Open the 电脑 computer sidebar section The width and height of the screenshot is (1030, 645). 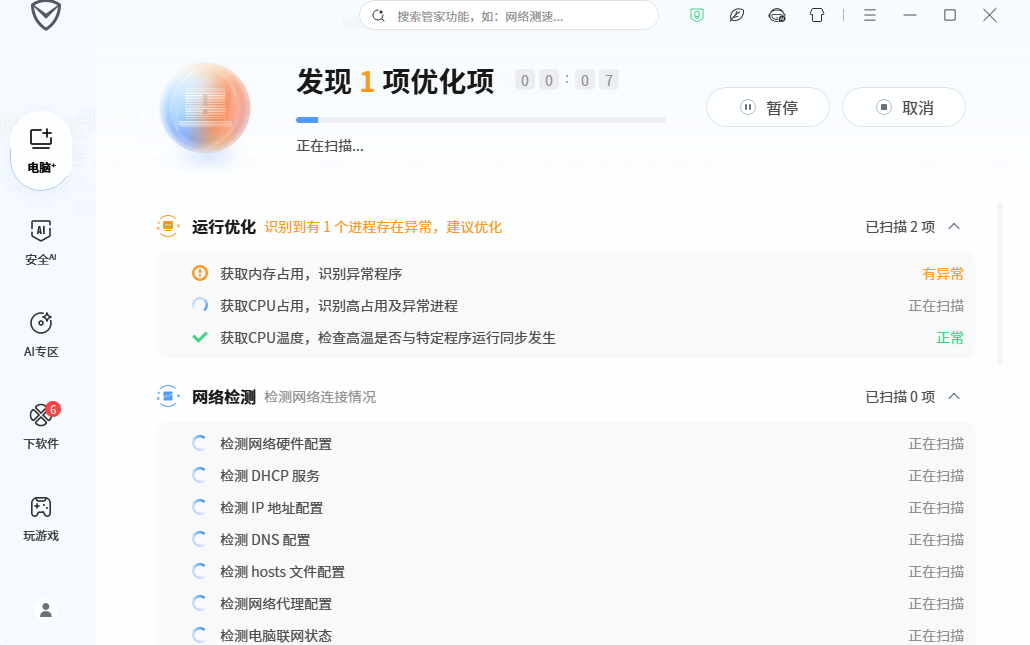coord(41,150)
